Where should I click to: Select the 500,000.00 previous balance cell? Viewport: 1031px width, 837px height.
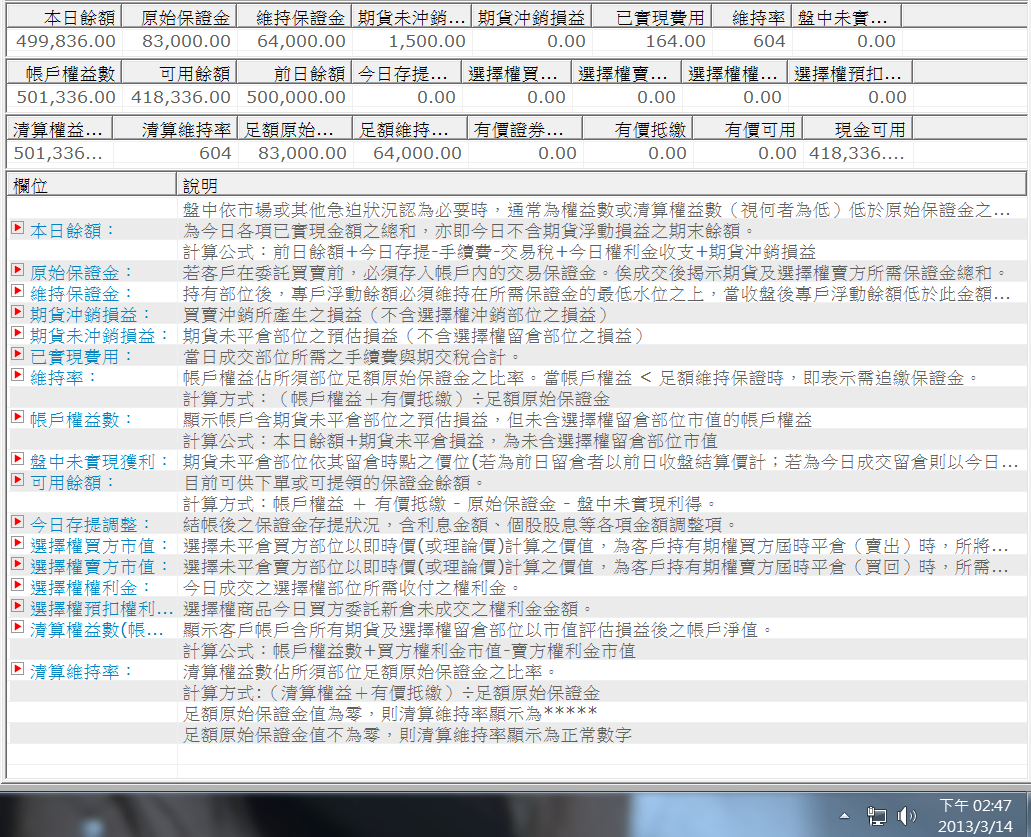point(295,97)
